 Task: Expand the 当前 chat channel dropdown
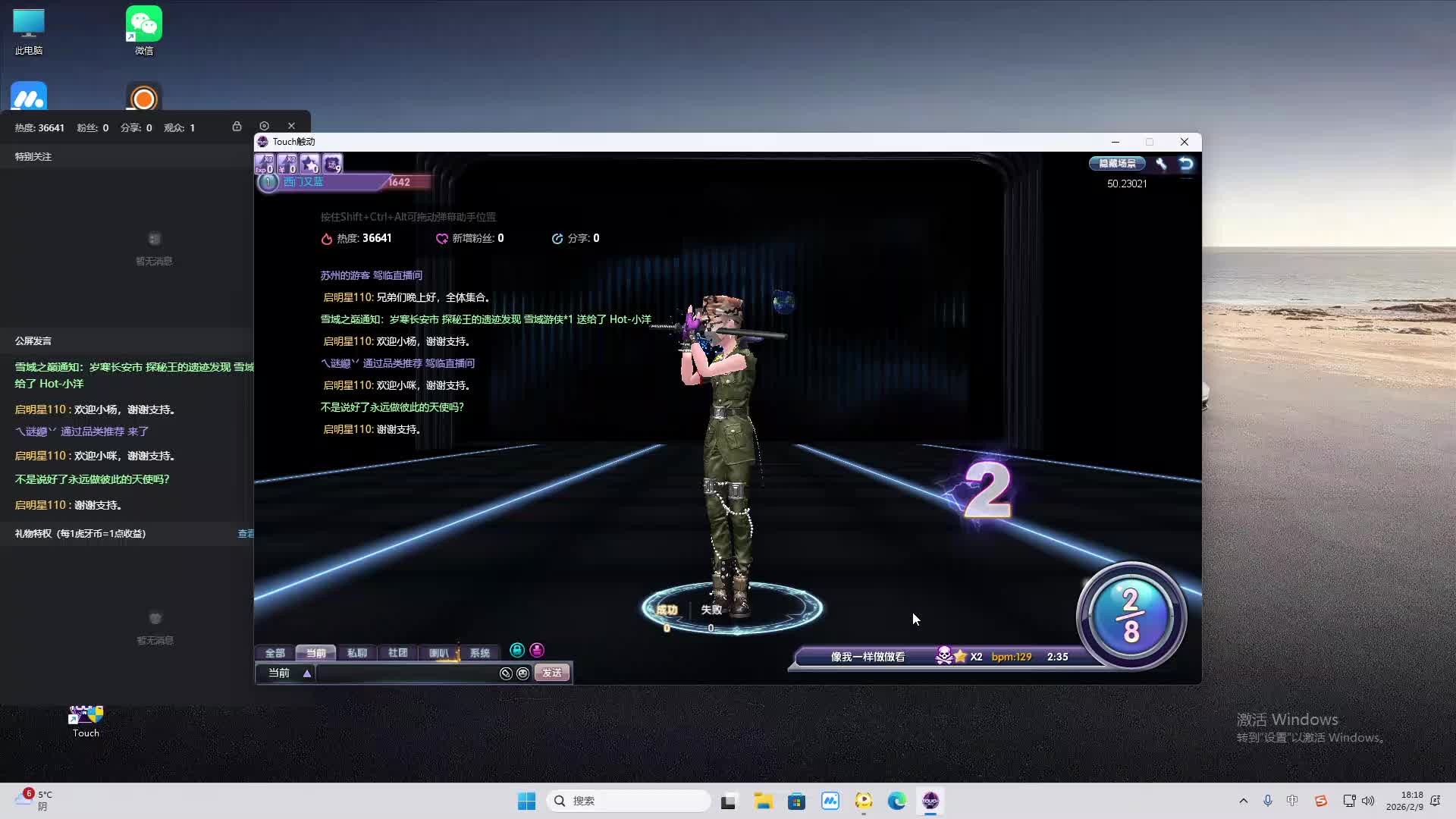307,673
